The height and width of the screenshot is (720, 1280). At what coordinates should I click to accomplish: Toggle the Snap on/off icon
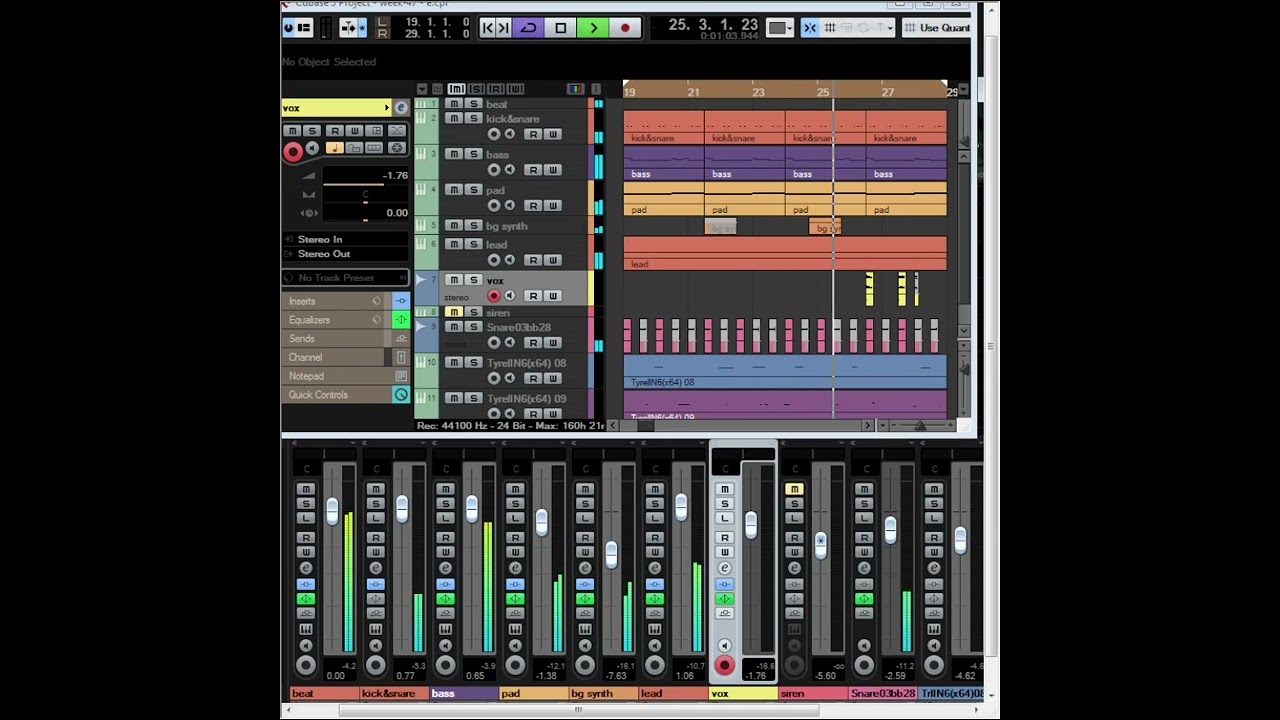point(810,28)
